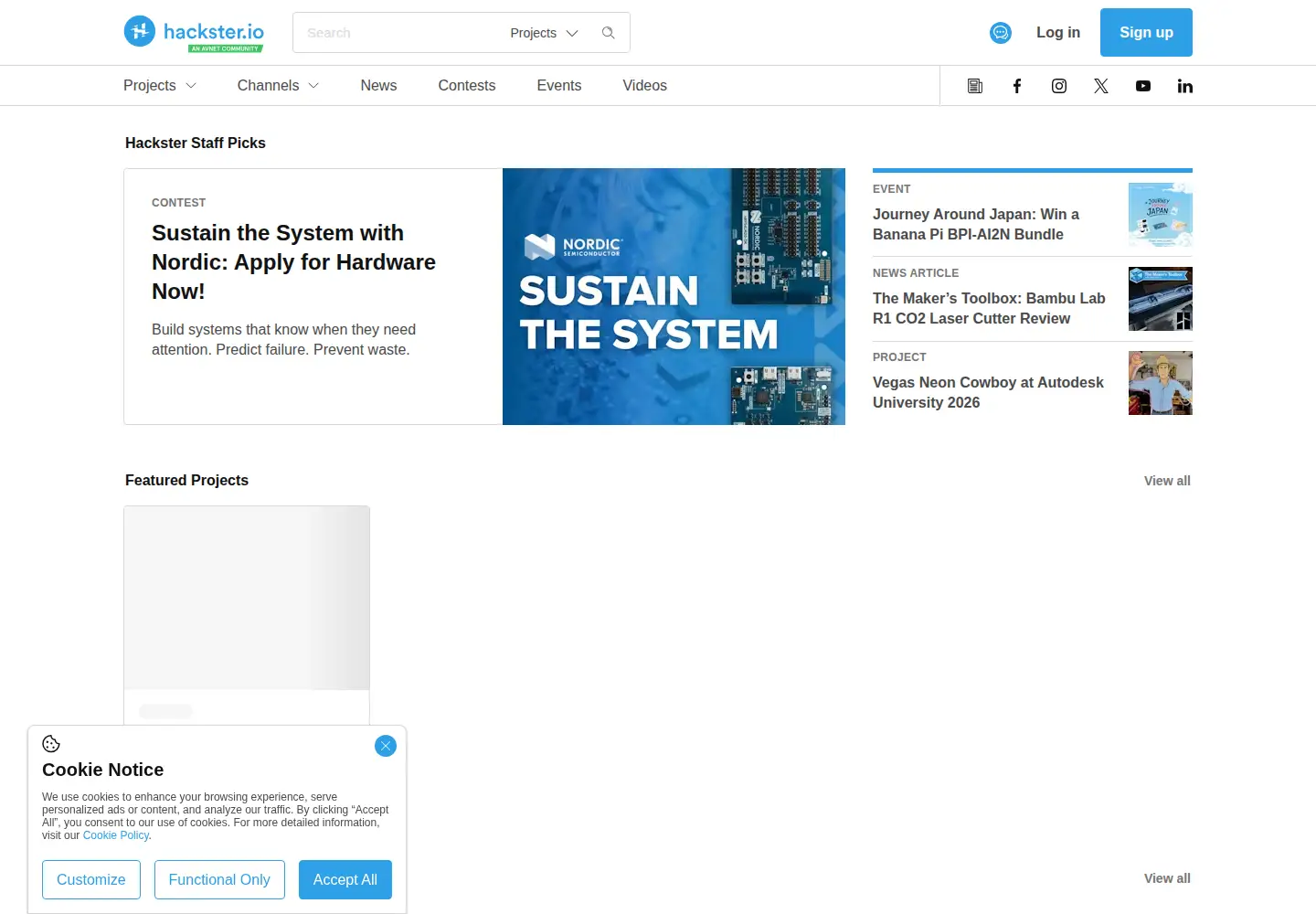Open the Sustain the System Nordic banner image

pyautogui.click(x=674, y=296)
